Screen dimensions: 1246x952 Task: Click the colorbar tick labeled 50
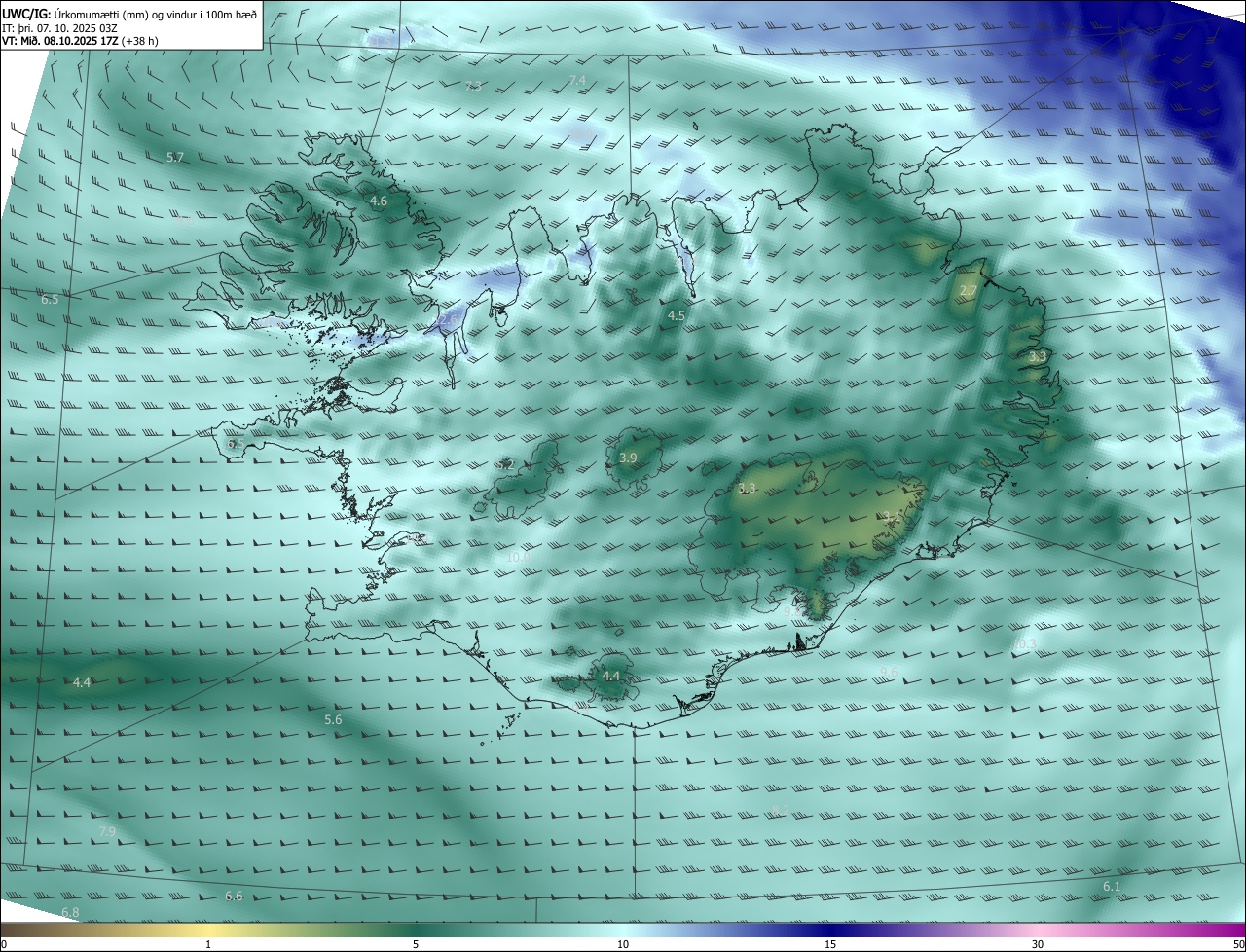tap(1238, 944)
